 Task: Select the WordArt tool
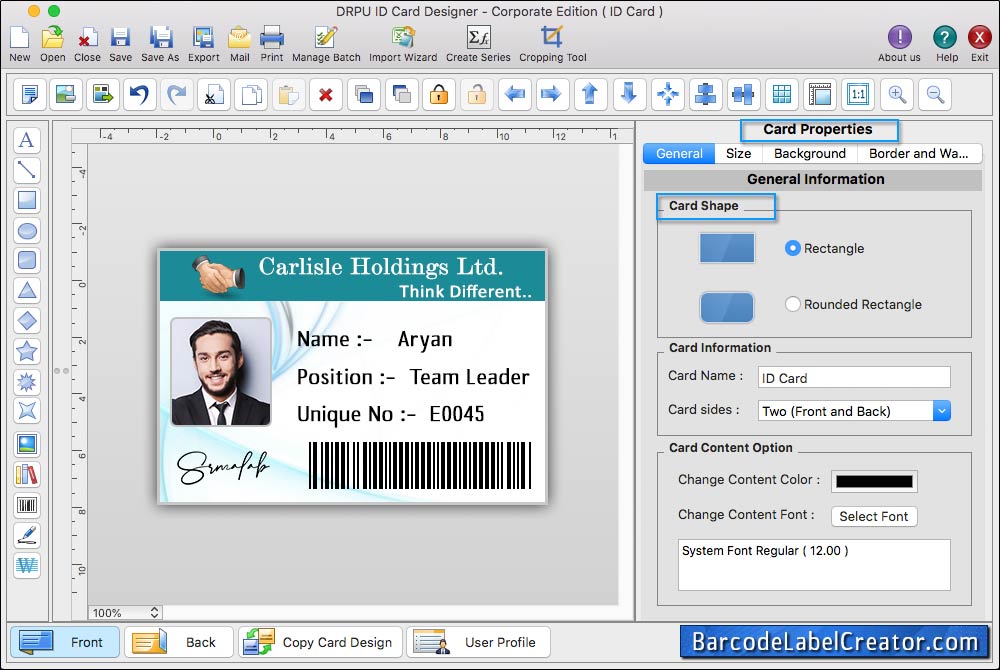[x=27, y=565]
